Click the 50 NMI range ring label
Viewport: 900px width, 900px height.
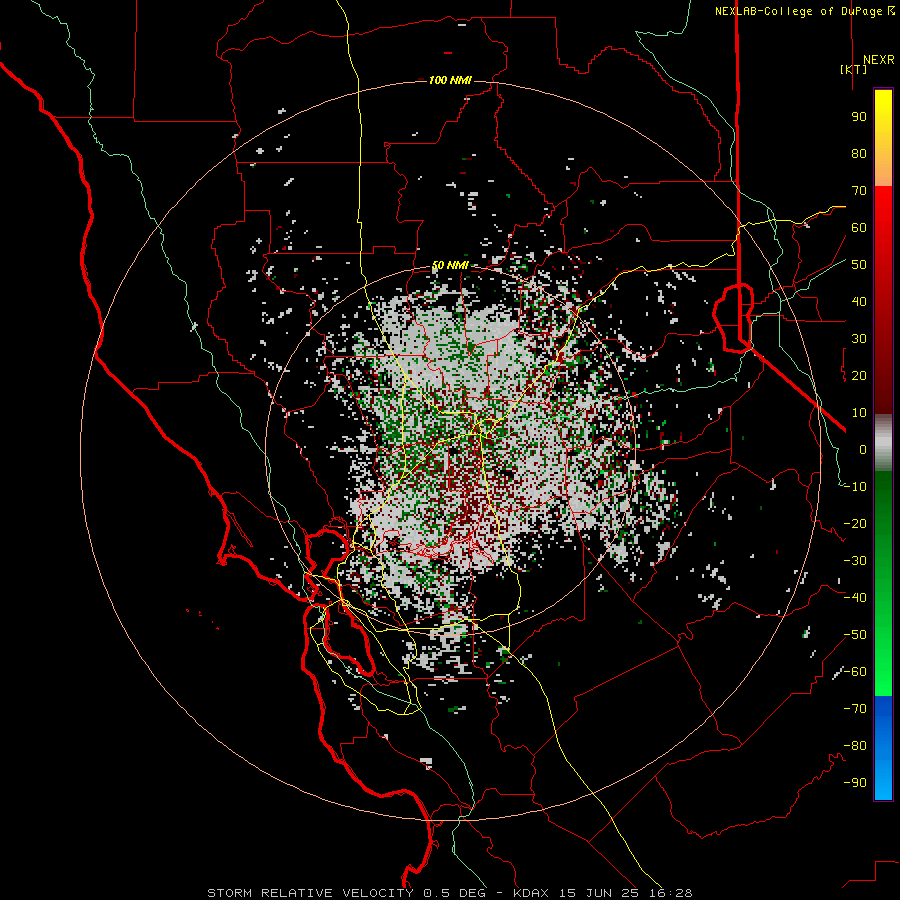point(450,265)
